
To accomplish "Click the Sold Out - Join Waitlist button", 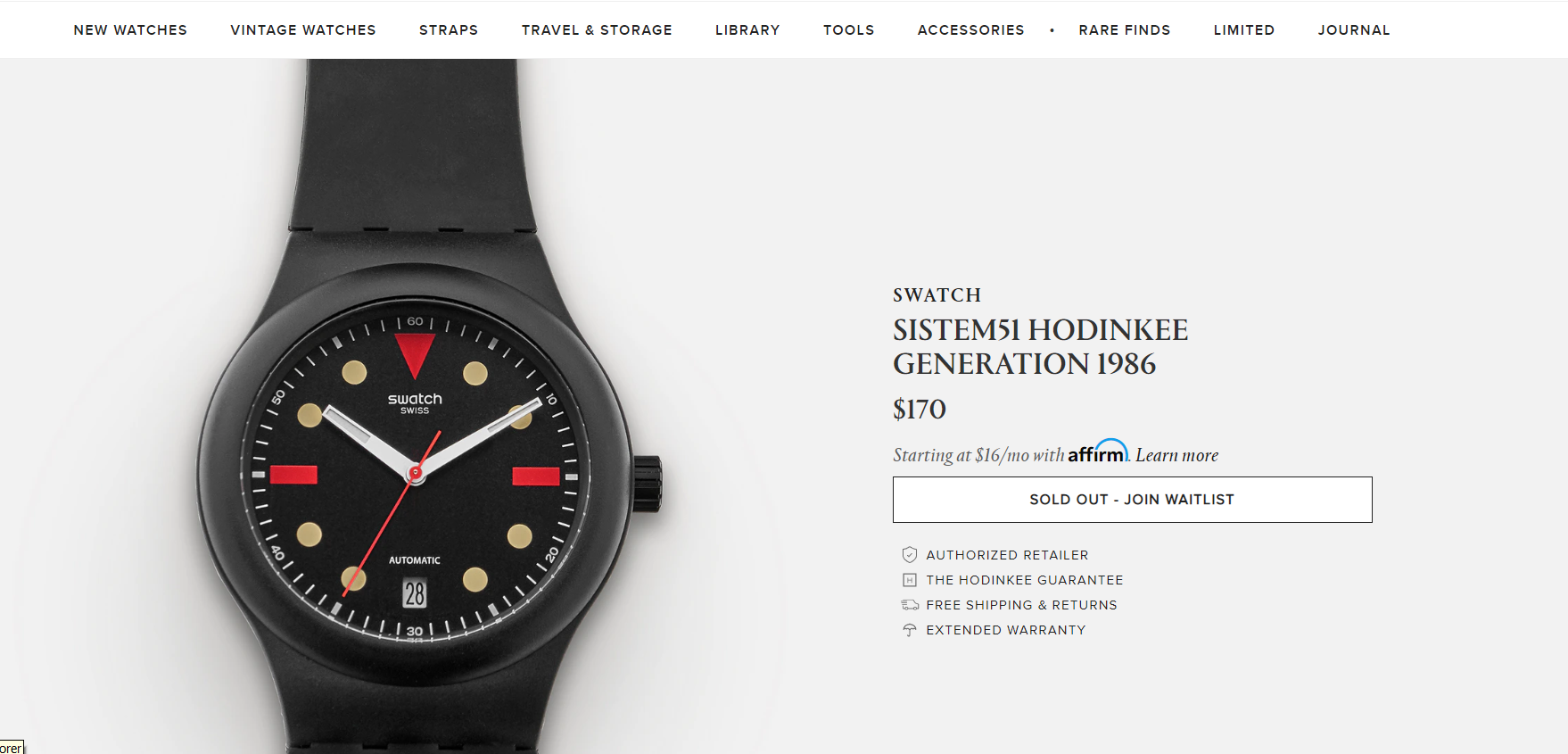I will pos(1132,500).
